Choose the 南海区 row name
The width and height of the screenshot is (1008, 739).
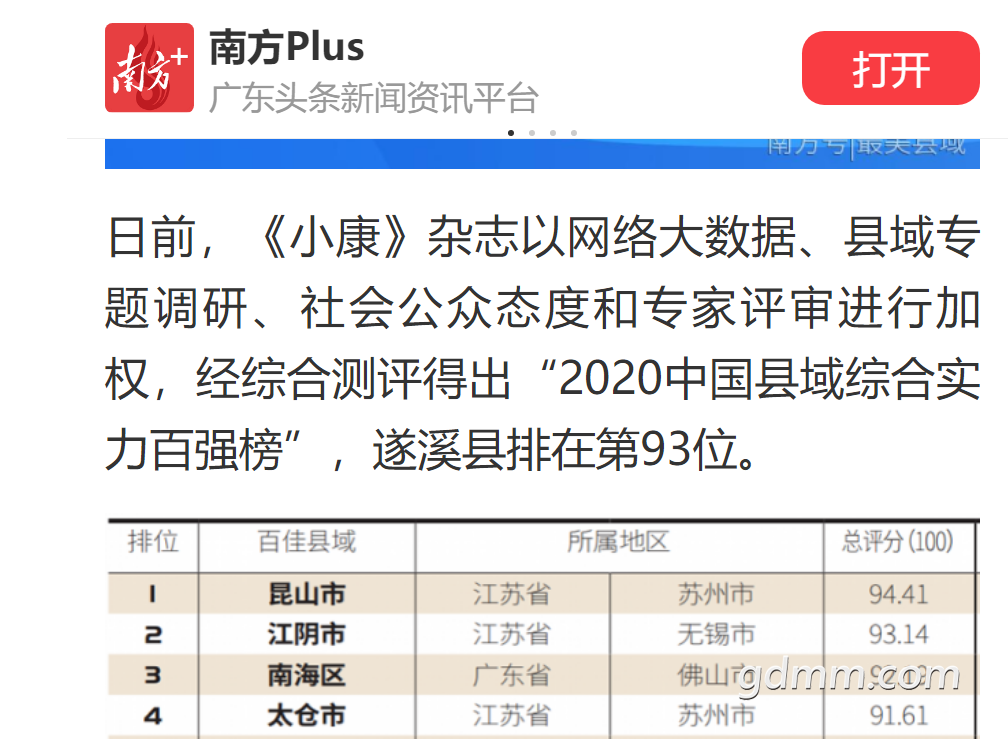[x=306, y=675]
